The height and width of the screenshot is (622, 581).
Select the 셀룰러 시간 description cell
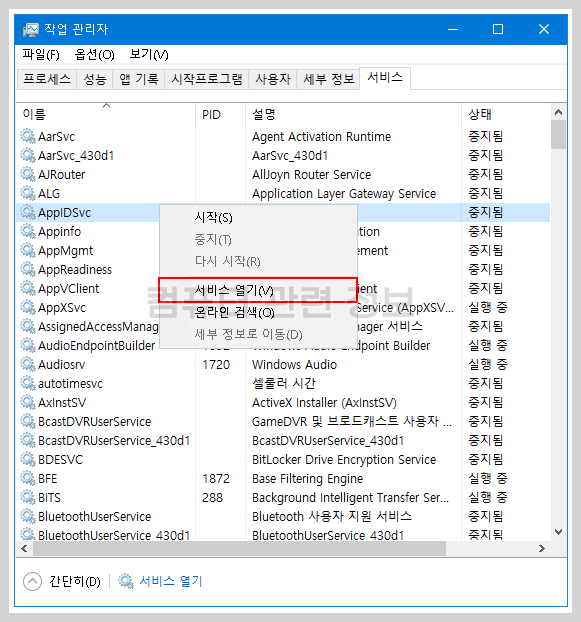point(284,384)
